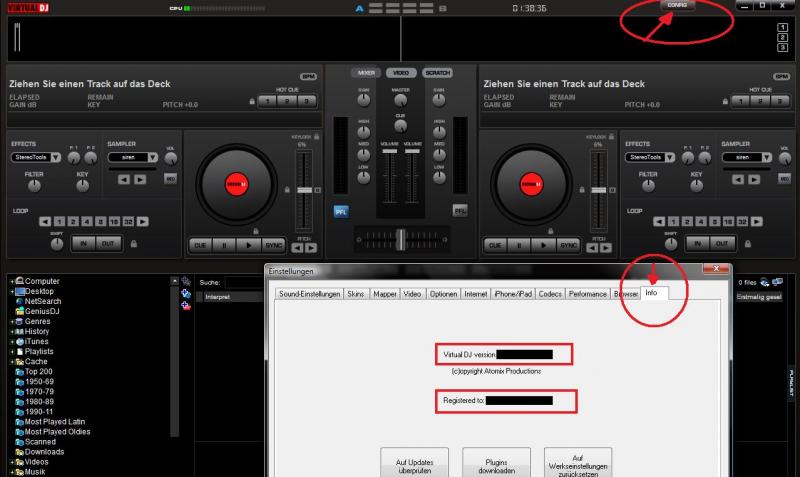This screenshot has width=800, height=477.
Task: Click the MASTER volume knob
Action: pyautogui.click(x=401, y=100)
